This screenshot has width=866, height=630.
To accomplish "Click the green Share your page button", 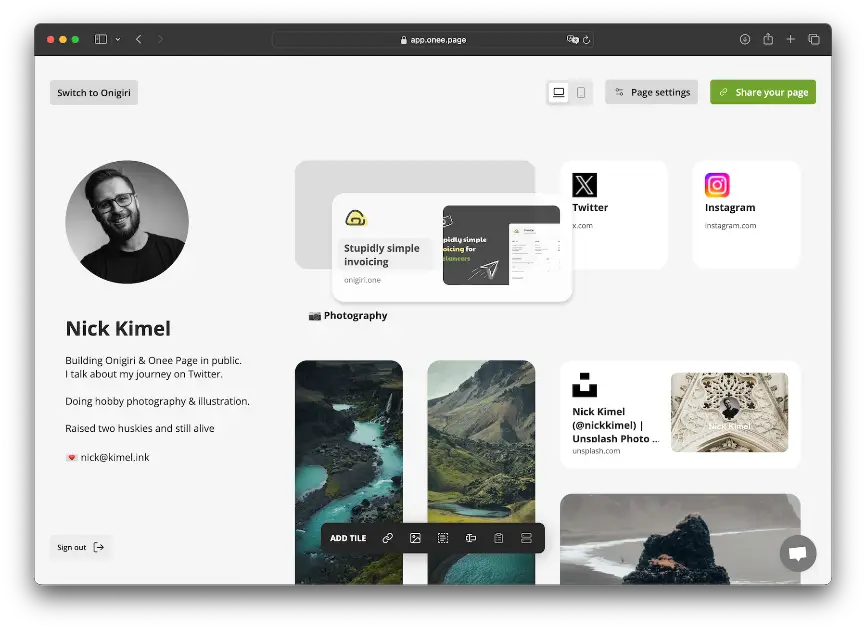I will pos(762,91).
